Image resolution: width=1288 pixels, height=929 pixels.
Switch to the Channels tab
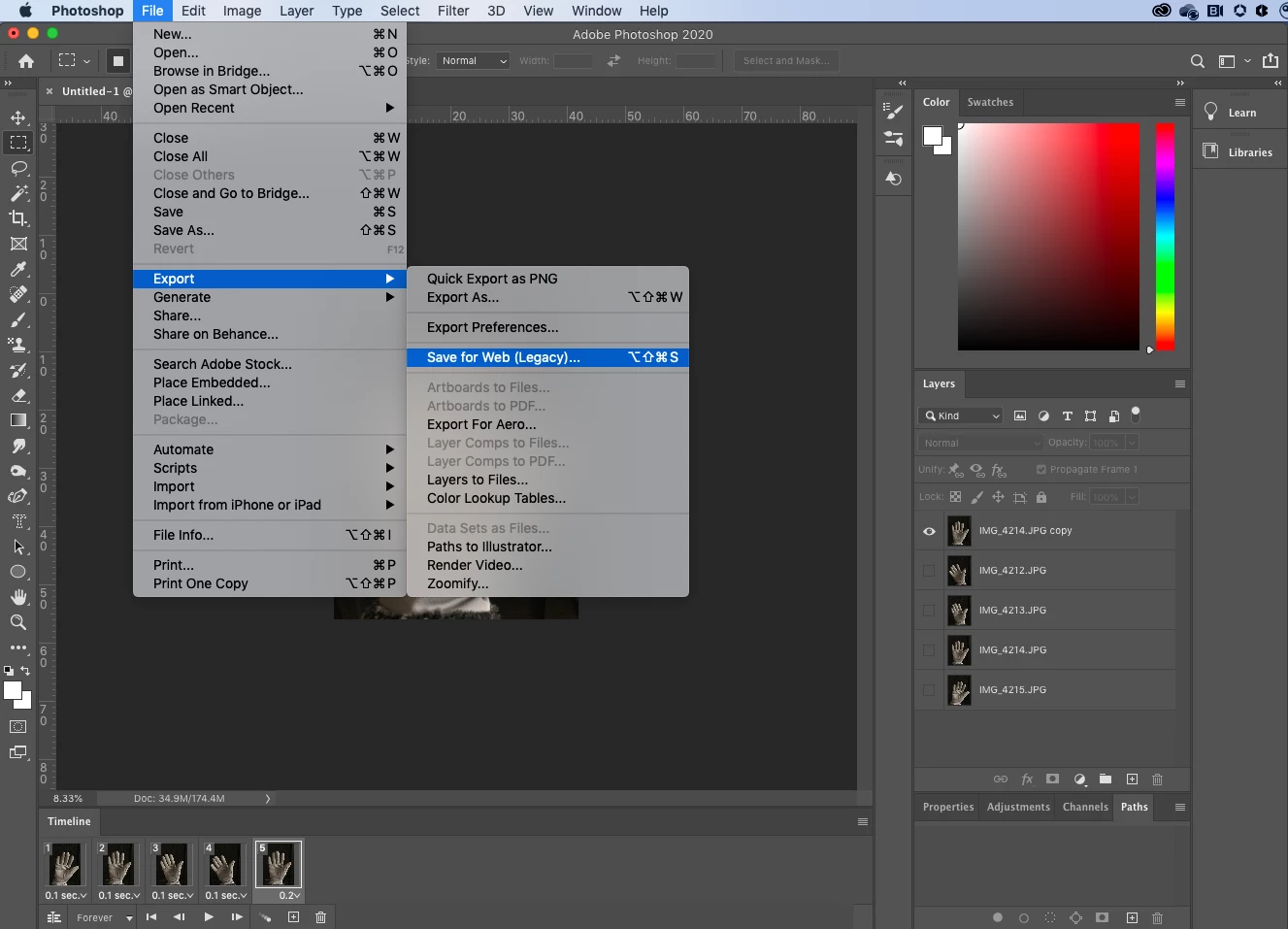click(x=1085, y=807)
